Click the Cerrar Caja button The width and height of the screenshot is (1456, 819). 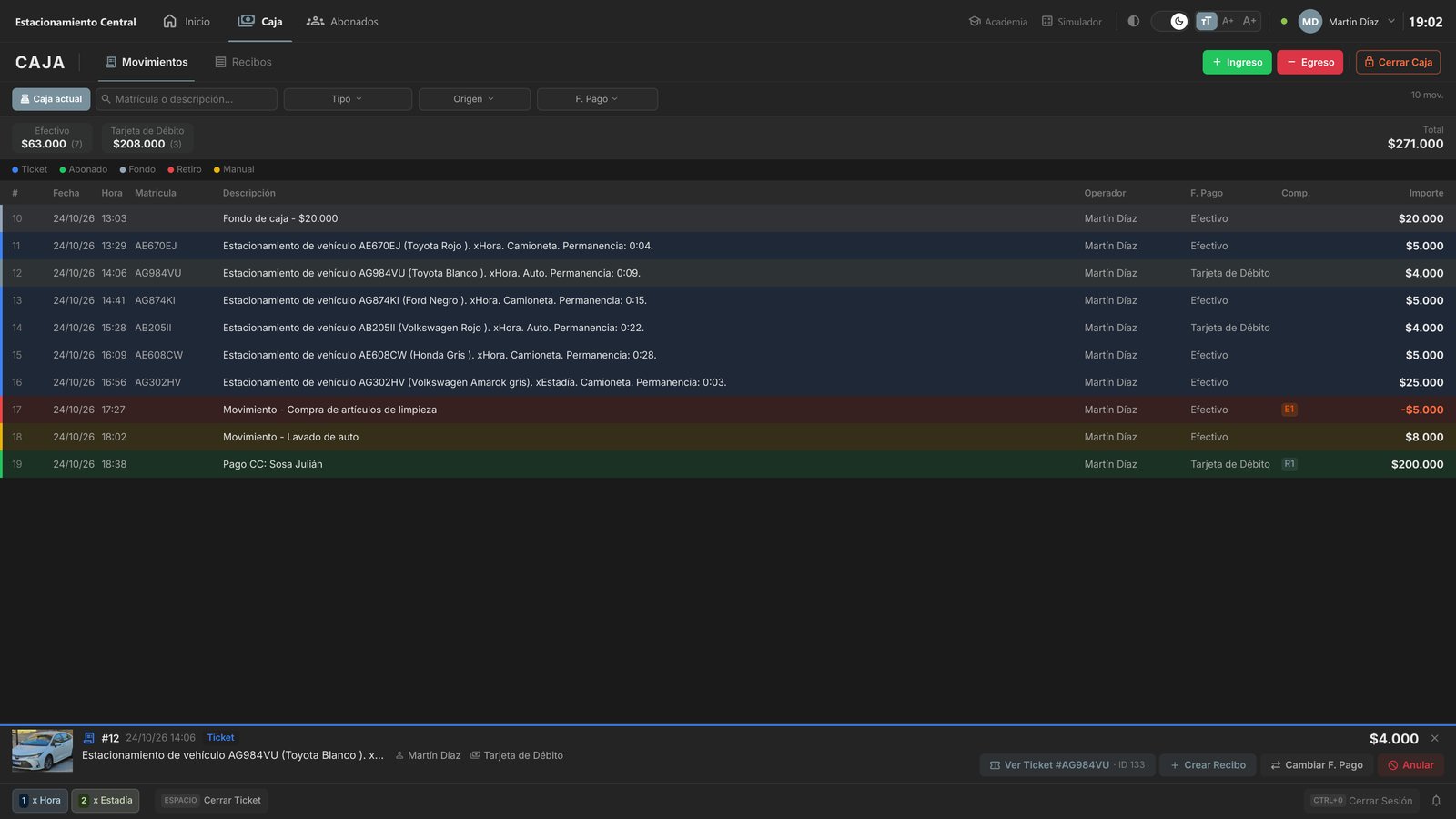(1398, 62)
